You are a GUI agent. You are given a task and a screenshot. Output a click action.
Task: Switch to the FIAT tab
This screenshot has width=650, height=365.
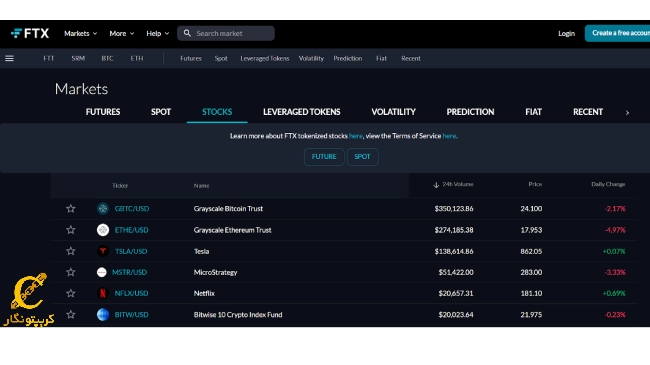click(533, 112)
